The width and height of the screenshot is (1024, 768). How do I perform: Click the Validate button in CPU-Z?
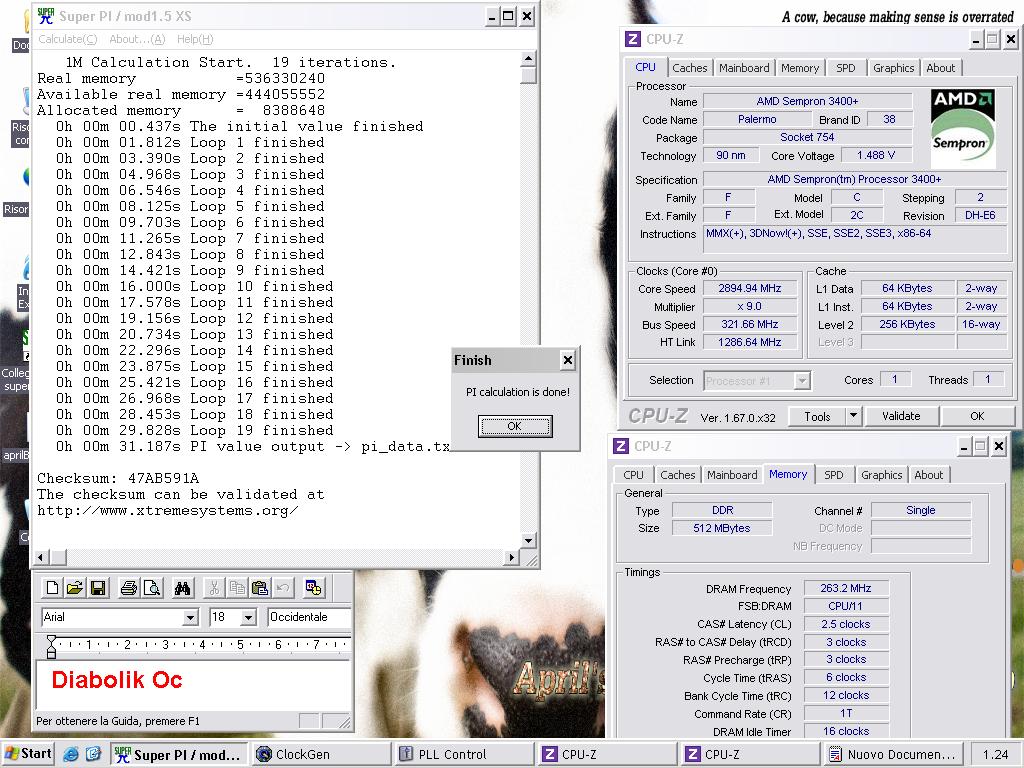tap(901, 416)
